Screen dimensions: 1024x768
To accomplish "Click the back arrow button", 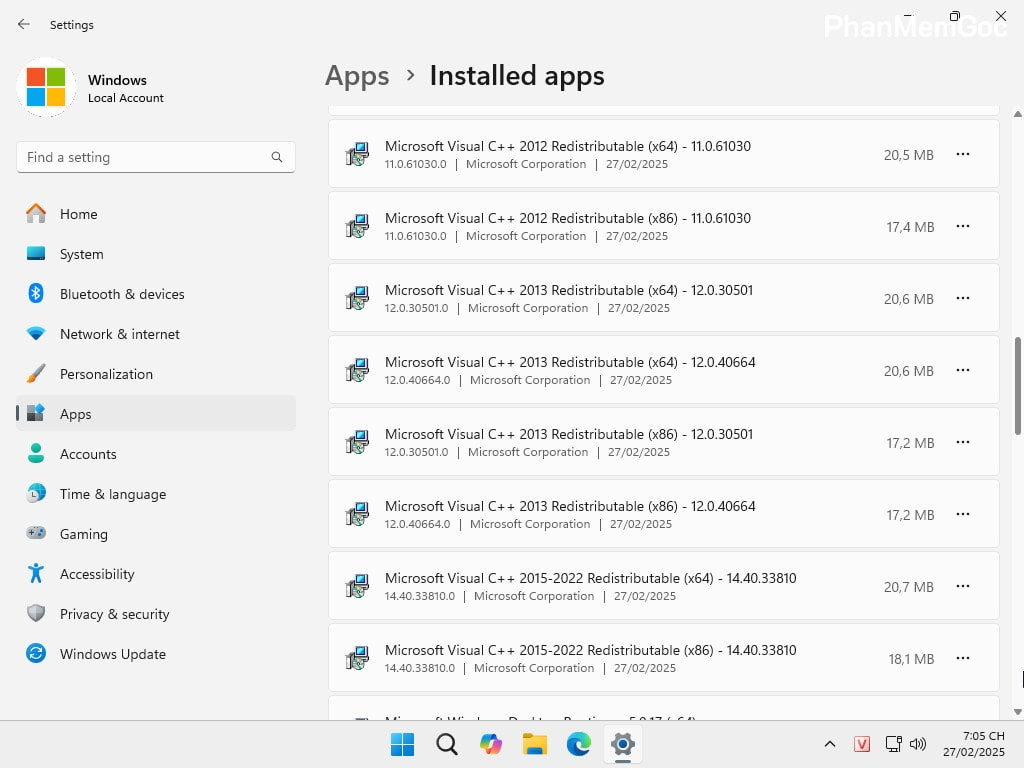I will [24, 24].
